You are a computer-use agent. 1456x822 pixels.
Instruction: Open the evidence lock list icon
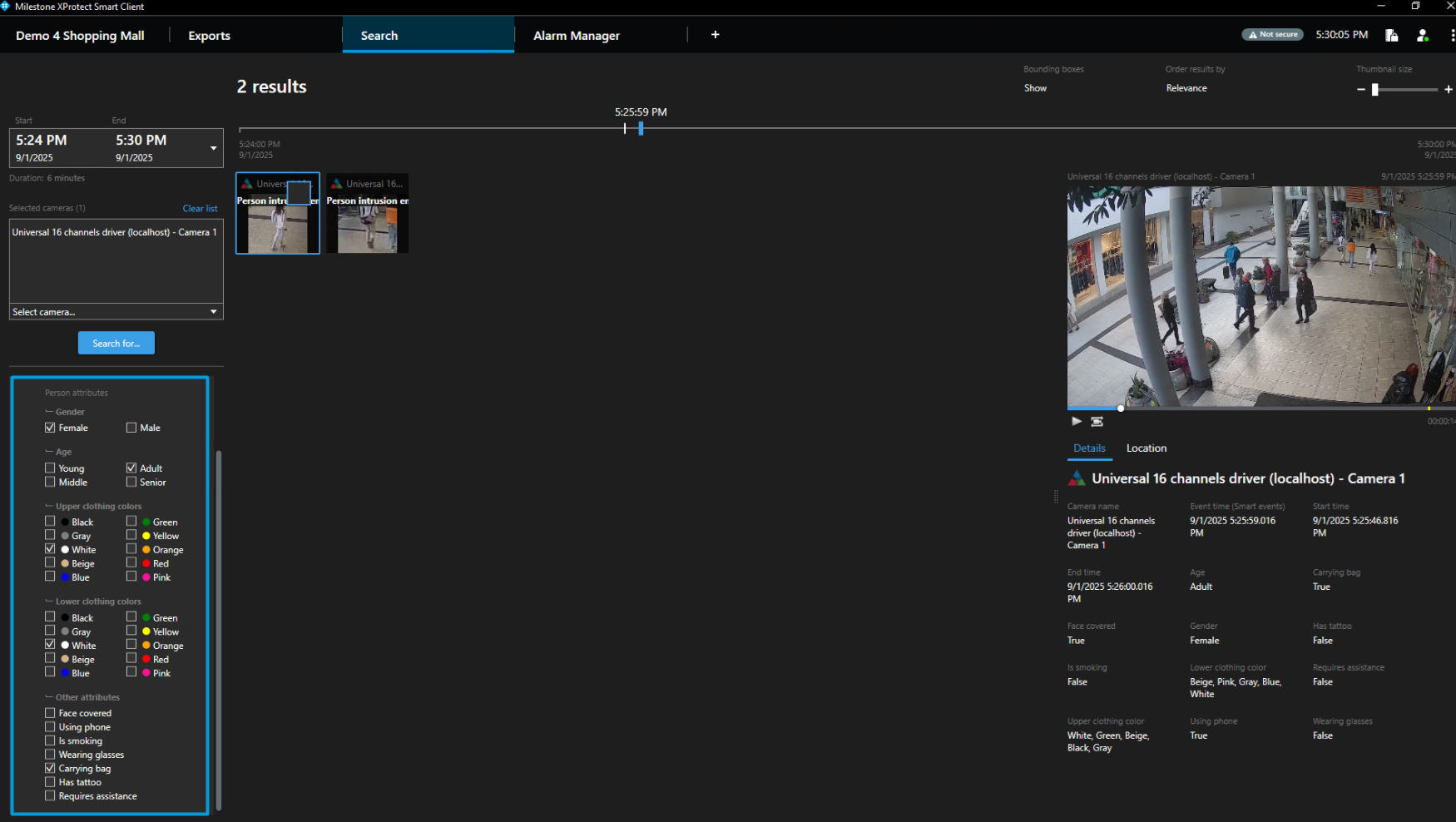(1391, 35)
